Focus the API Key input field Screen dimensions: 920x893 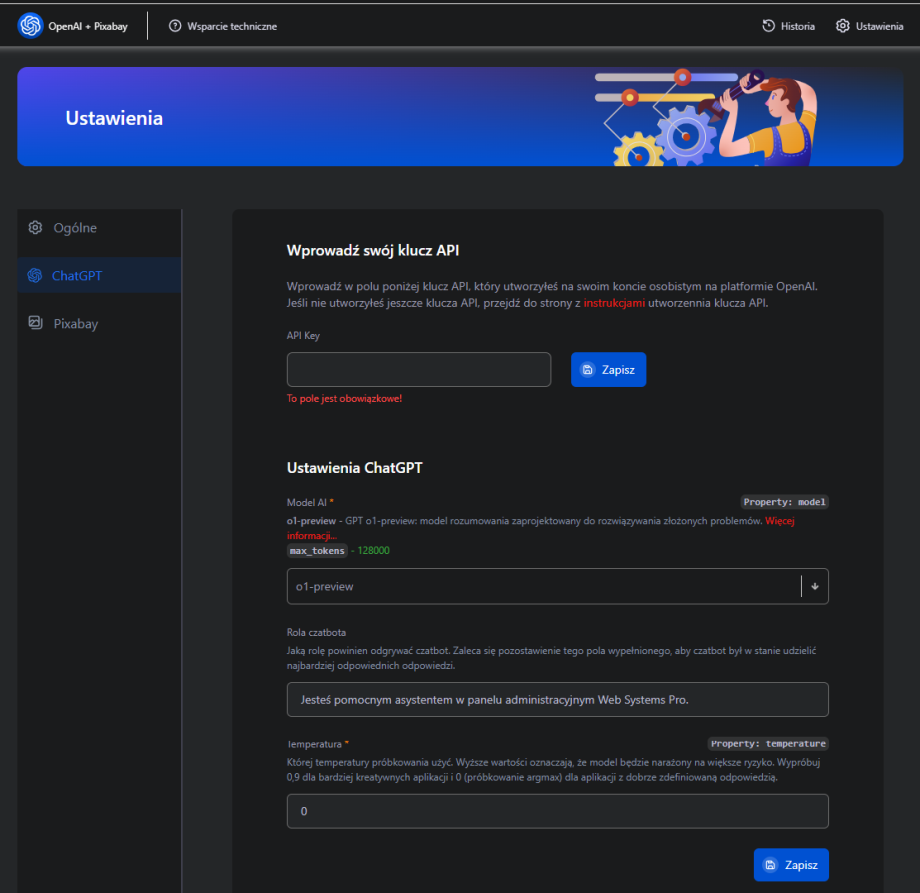418,369
